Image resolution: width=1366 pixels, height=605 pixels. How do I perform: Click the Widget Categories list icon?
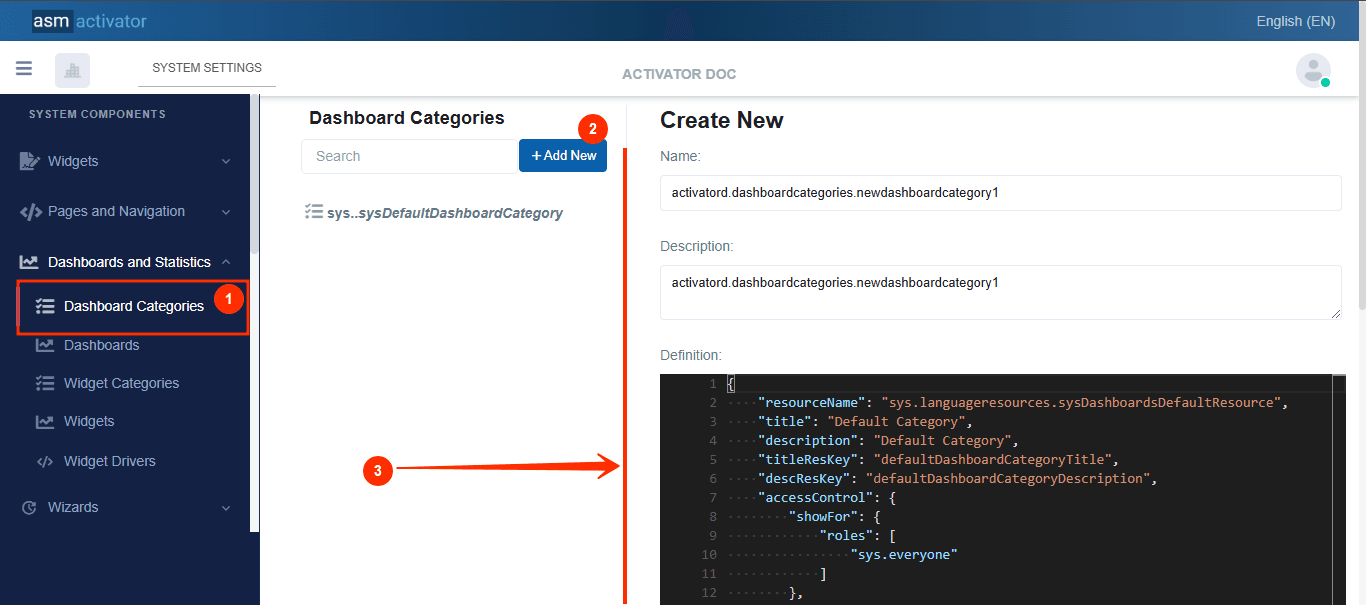(x=44, y=383)
